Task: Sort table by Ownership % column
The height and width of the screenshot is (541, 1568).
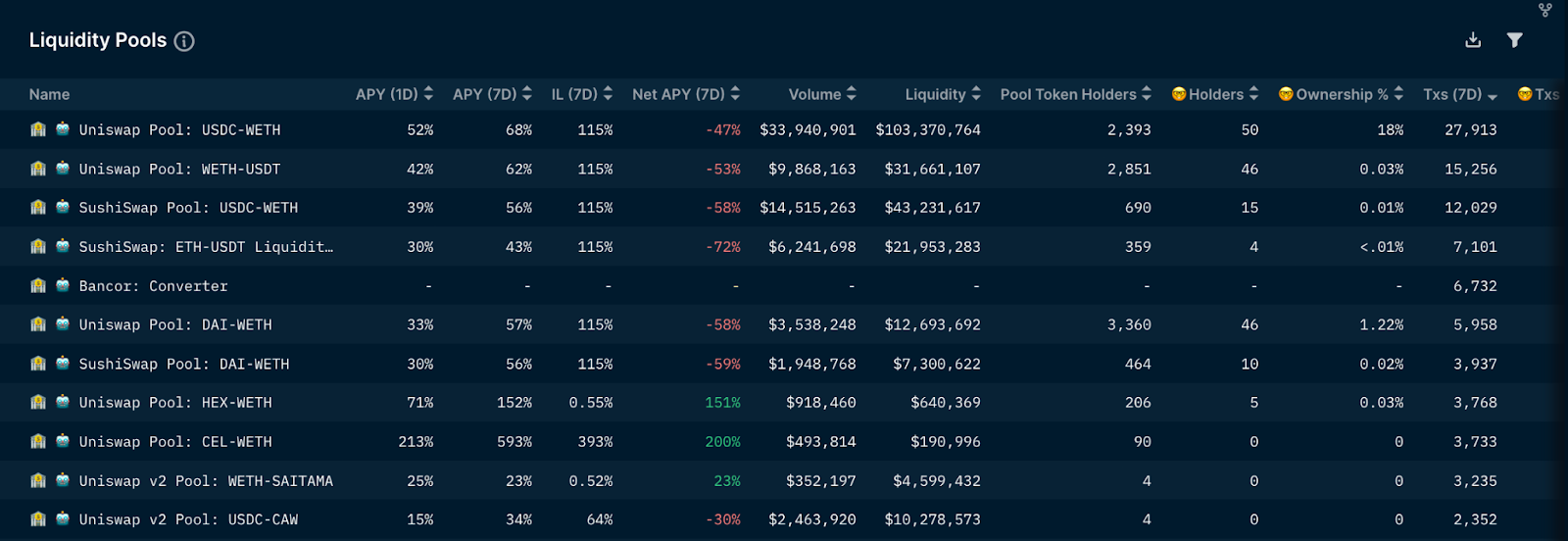Action: pyautogui.click(x=1341, y=94)
